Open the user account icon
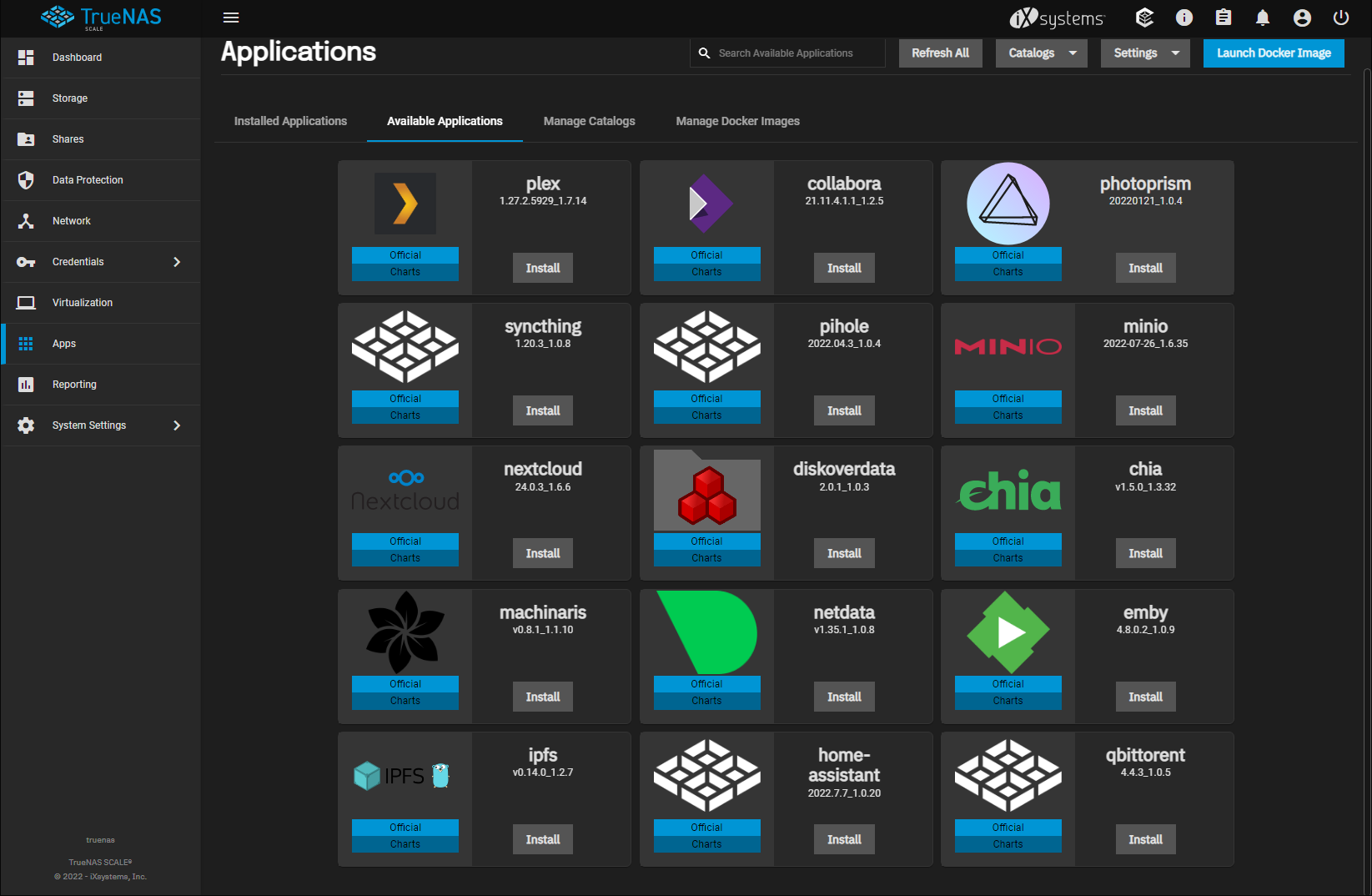Screen dimensions: 1372x896 (1302, 18)
